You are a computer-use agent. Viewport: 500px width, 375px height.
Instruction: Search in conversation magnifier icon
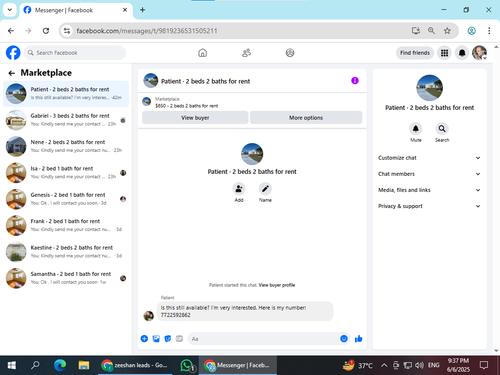coord(442,129)
